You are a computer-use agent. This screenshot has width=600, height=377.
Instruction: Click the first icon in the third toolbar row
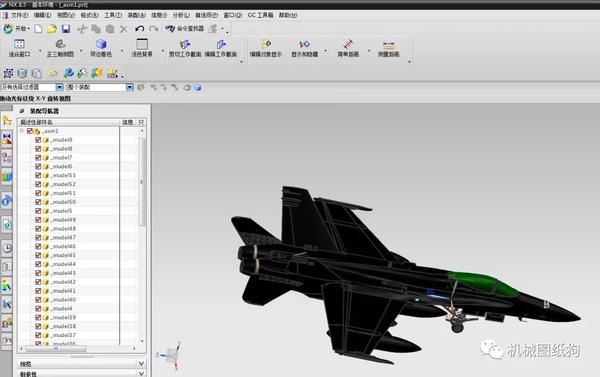[x=8, y=73]
